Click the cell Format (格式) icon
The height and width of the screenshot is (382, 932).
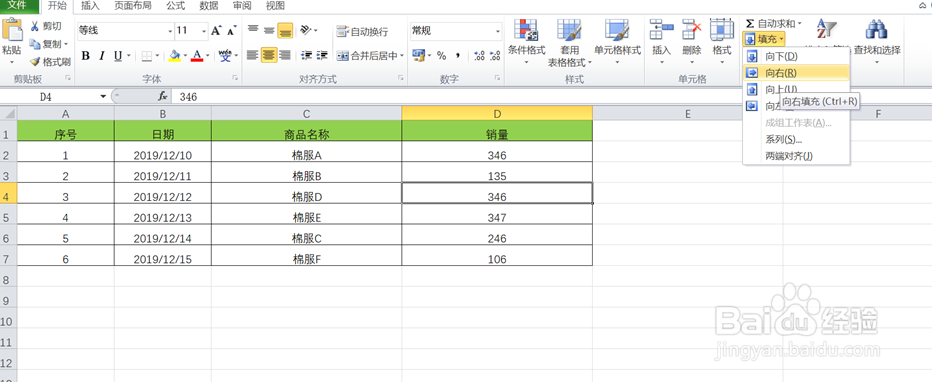722,30
